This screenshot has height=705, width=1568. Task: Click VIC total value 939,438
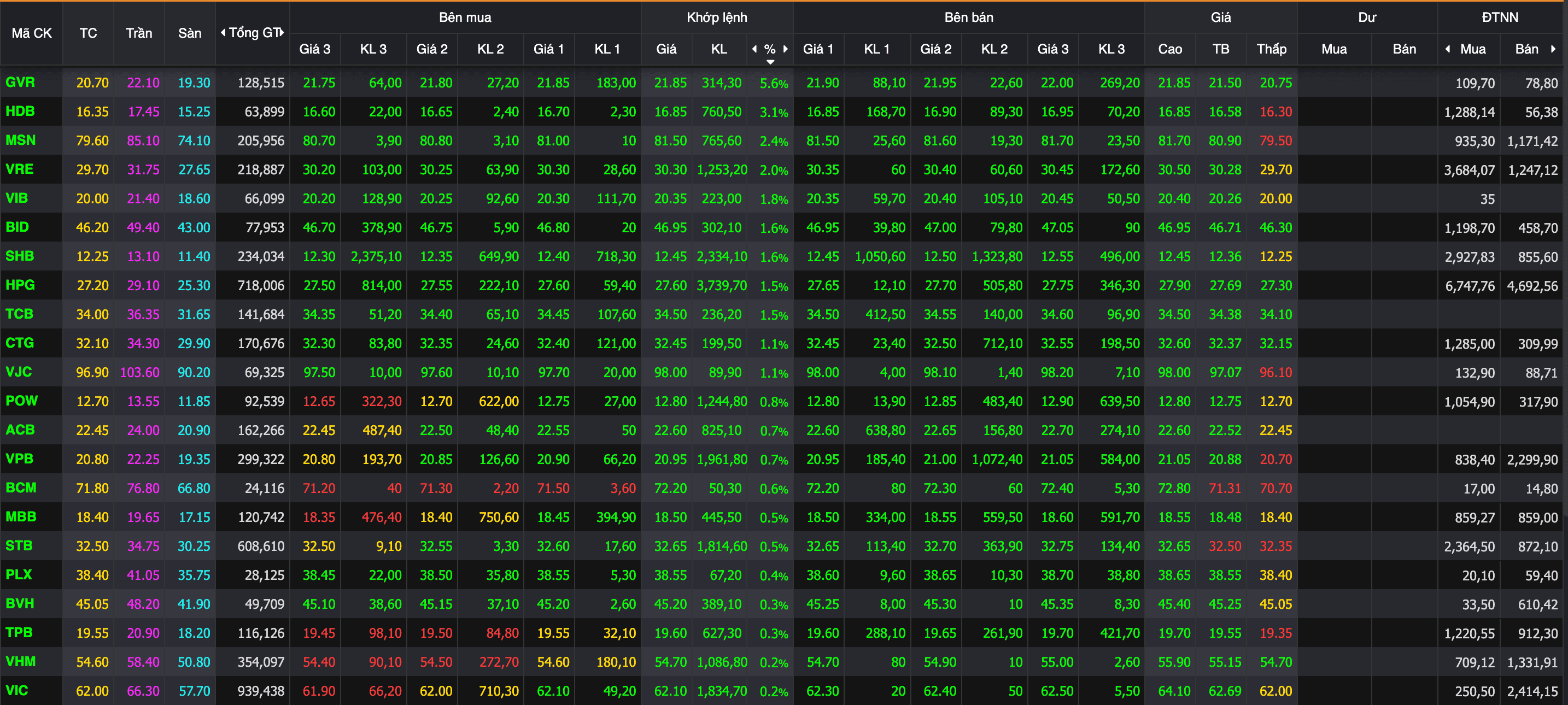(261, 691)
